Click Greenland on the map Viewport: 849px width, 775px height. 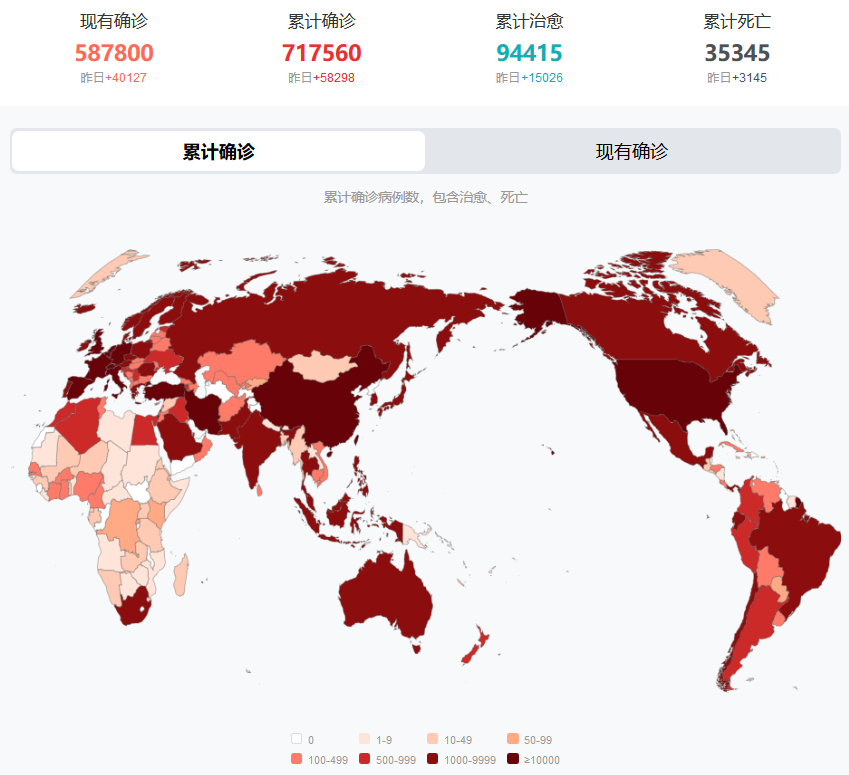pos(725,278)
